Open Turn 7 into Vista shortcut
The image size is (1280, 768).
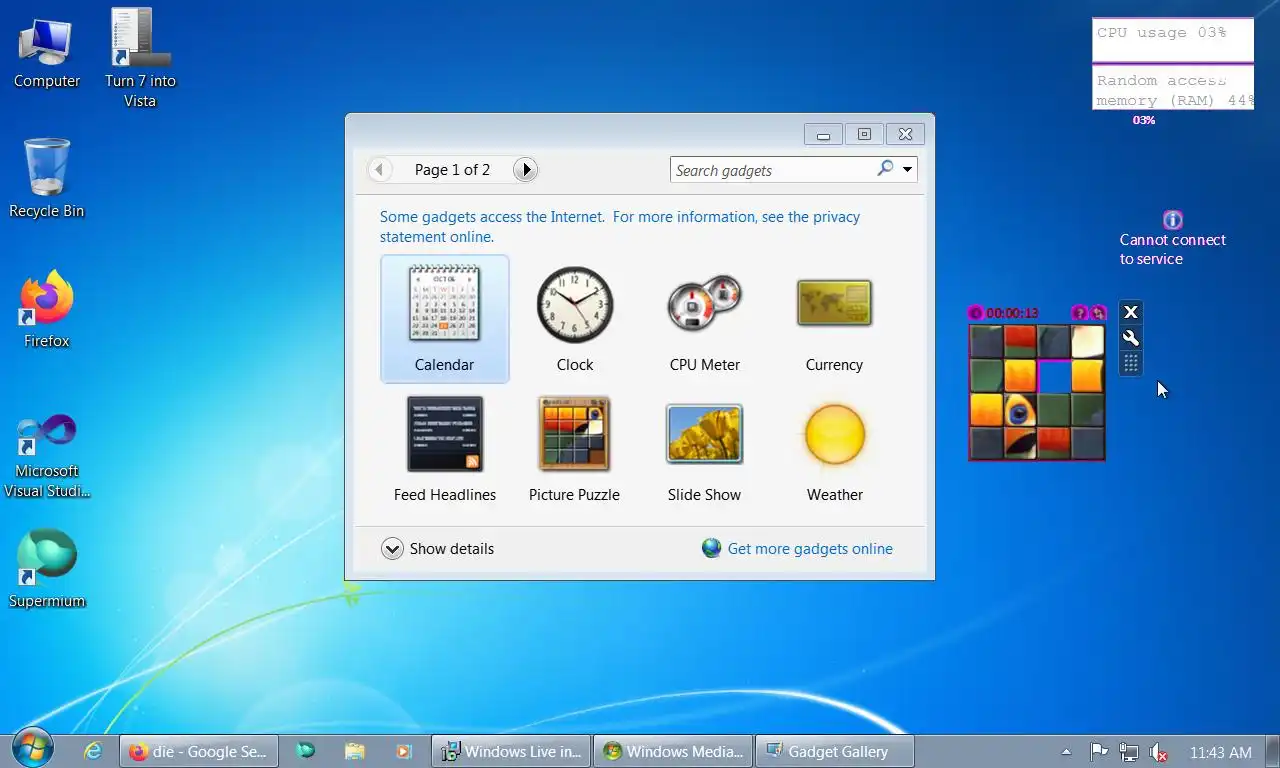click(140, 58)
